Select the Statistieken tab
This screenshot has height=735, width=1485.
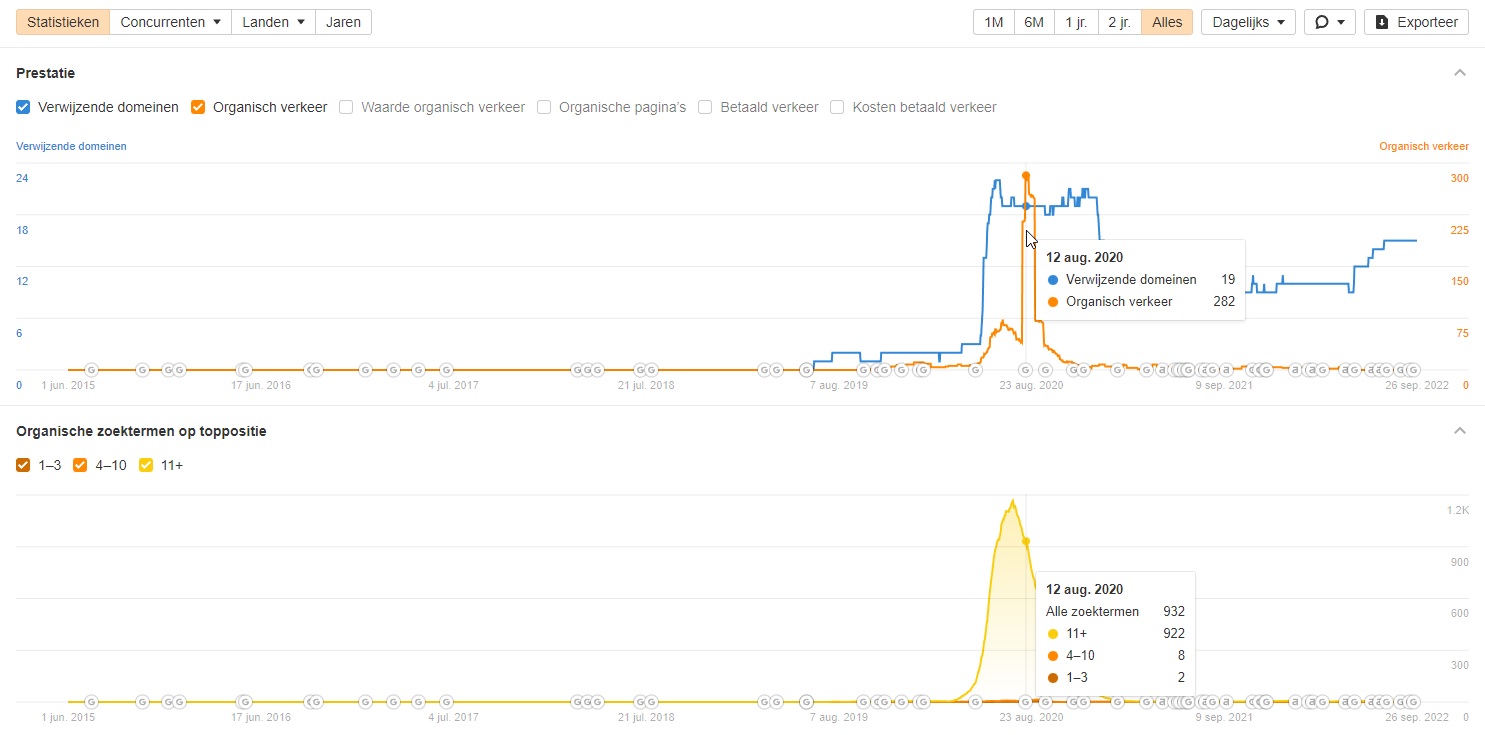tap(62, 22)
